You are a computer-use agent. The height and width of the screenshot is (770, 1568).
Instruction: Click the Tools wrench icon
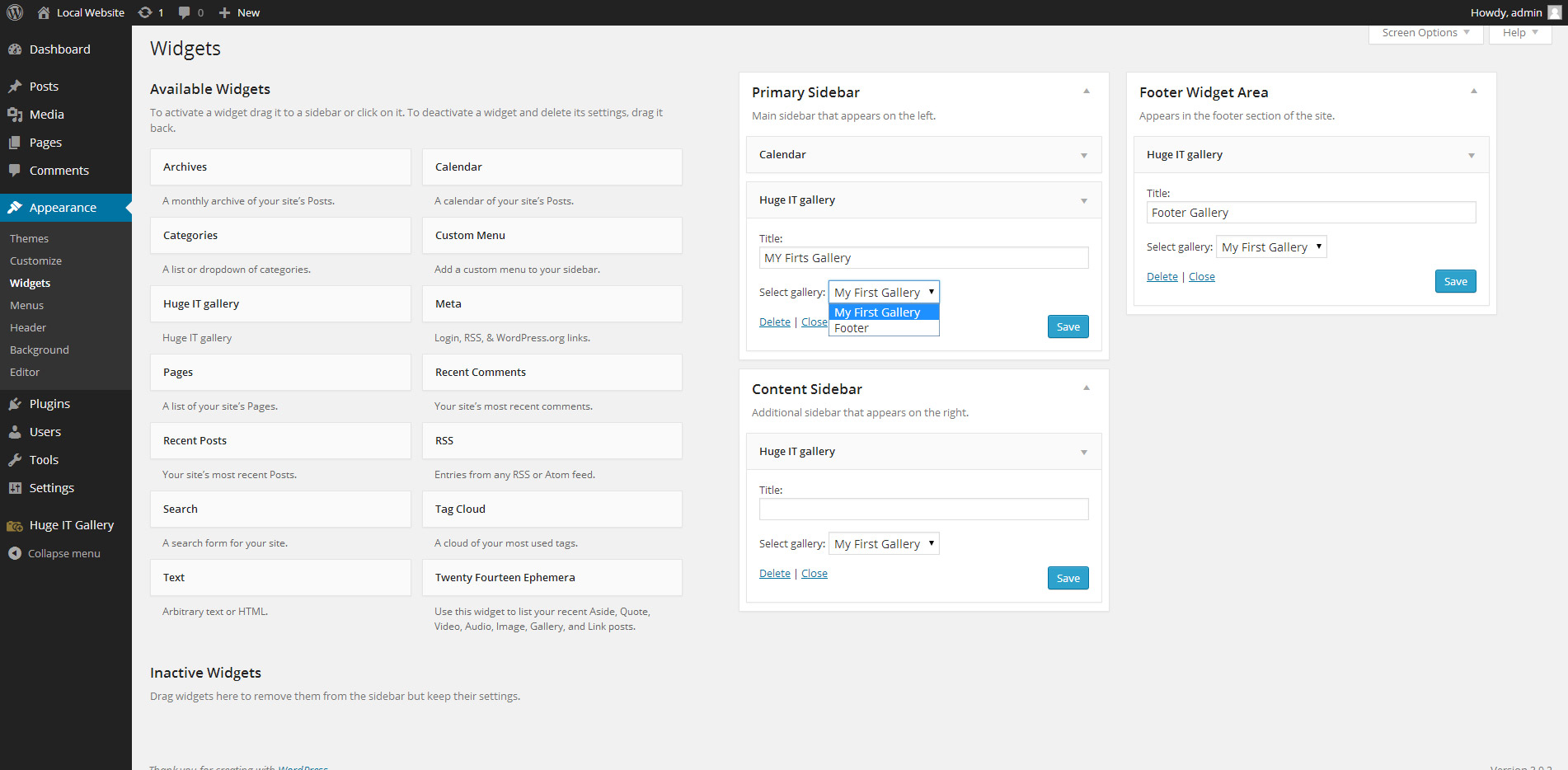15,460
